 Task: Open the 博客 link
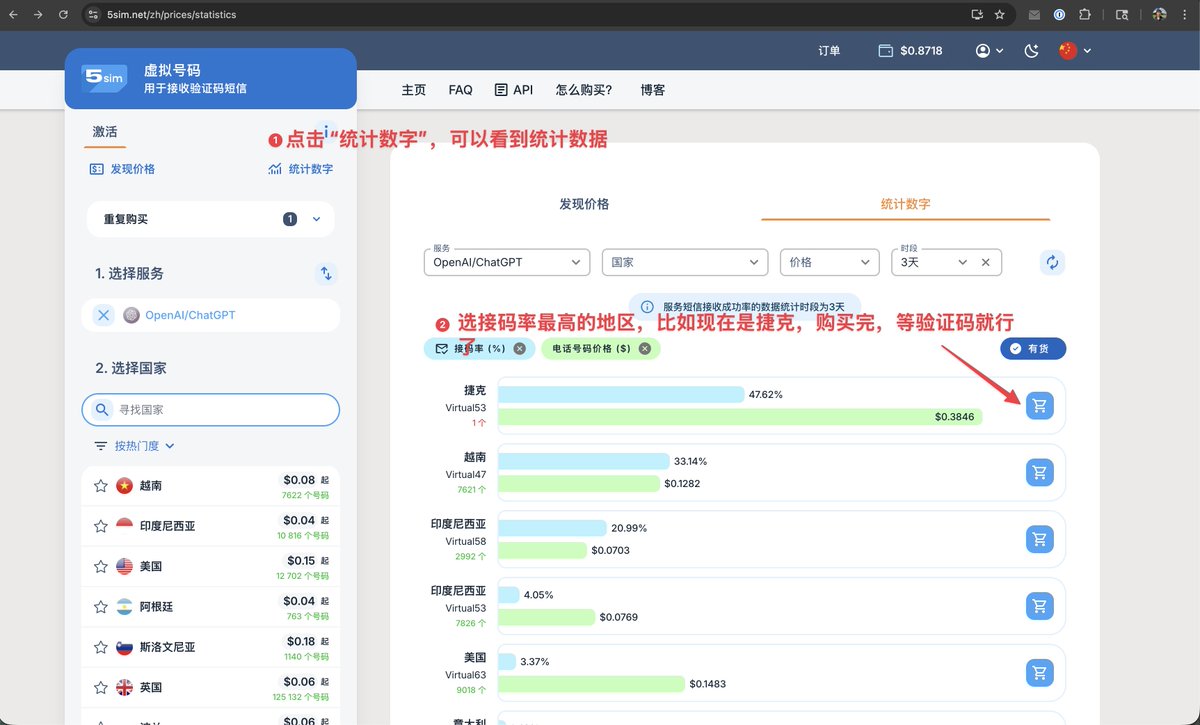(653, 90)
